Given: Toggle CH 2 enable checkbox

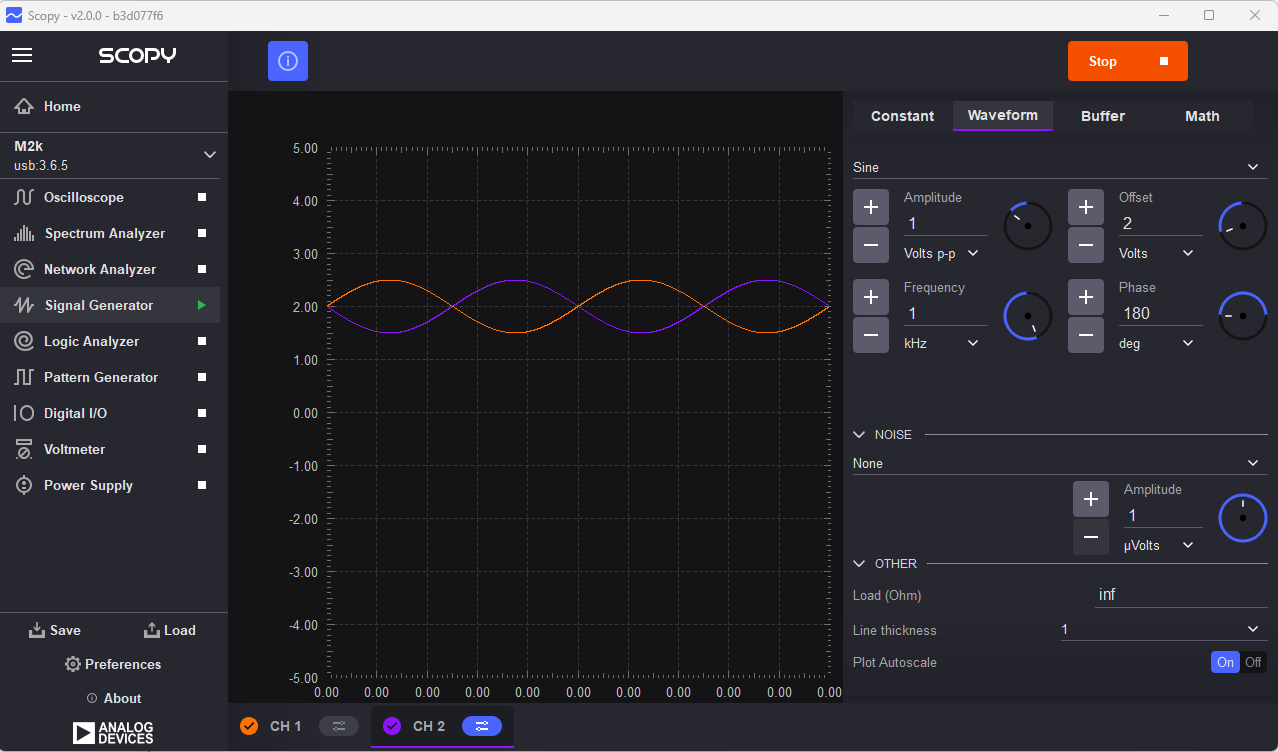Looking at the screenshot, I should pyautogui.click(x=392, y=726).
